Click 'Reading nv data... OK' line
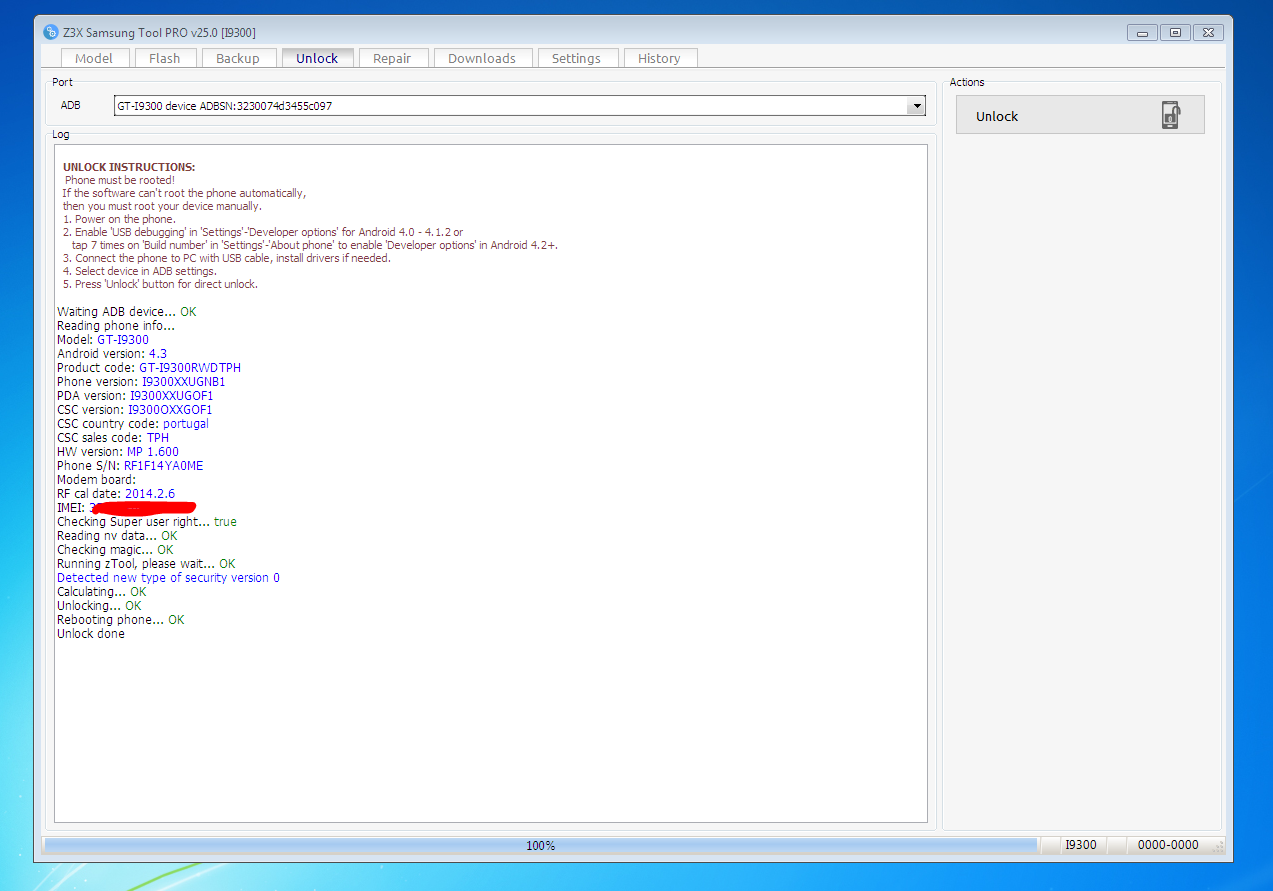 (117, 536)
